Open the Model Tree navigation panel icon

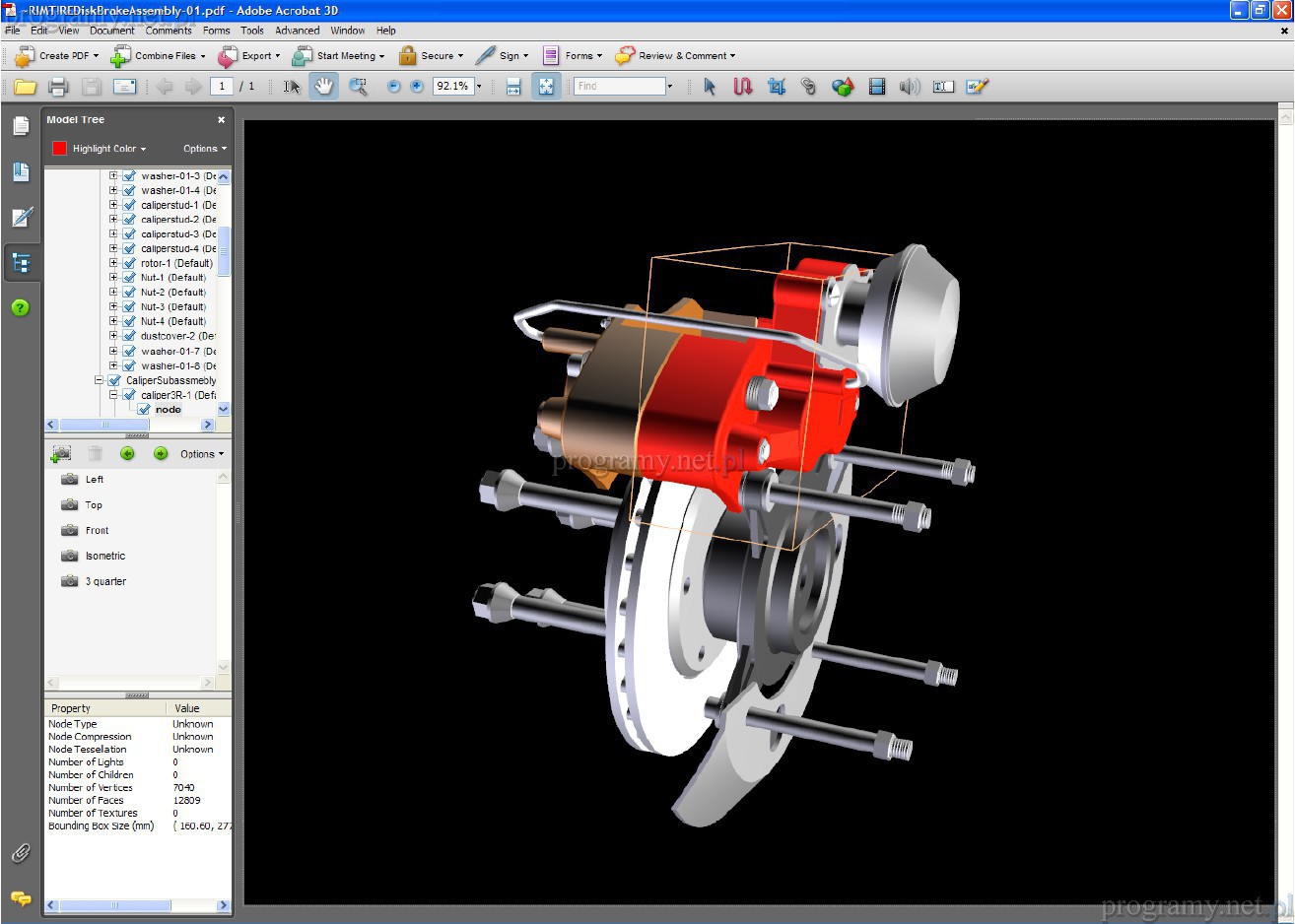(x=21, y=263)
